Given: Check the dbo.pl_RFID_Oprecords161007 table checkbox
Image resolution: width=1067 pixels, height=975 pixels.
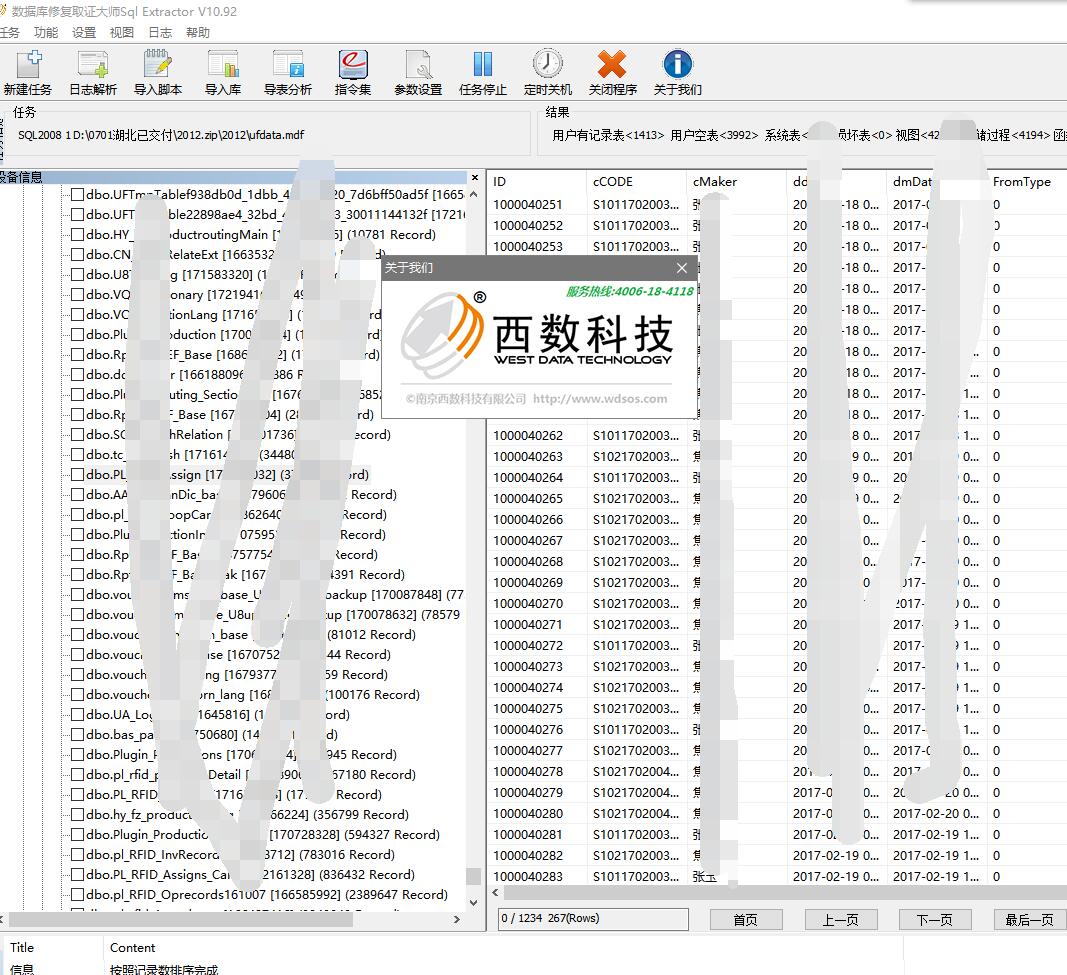Looking at the screenshot, I should (78, 895).
